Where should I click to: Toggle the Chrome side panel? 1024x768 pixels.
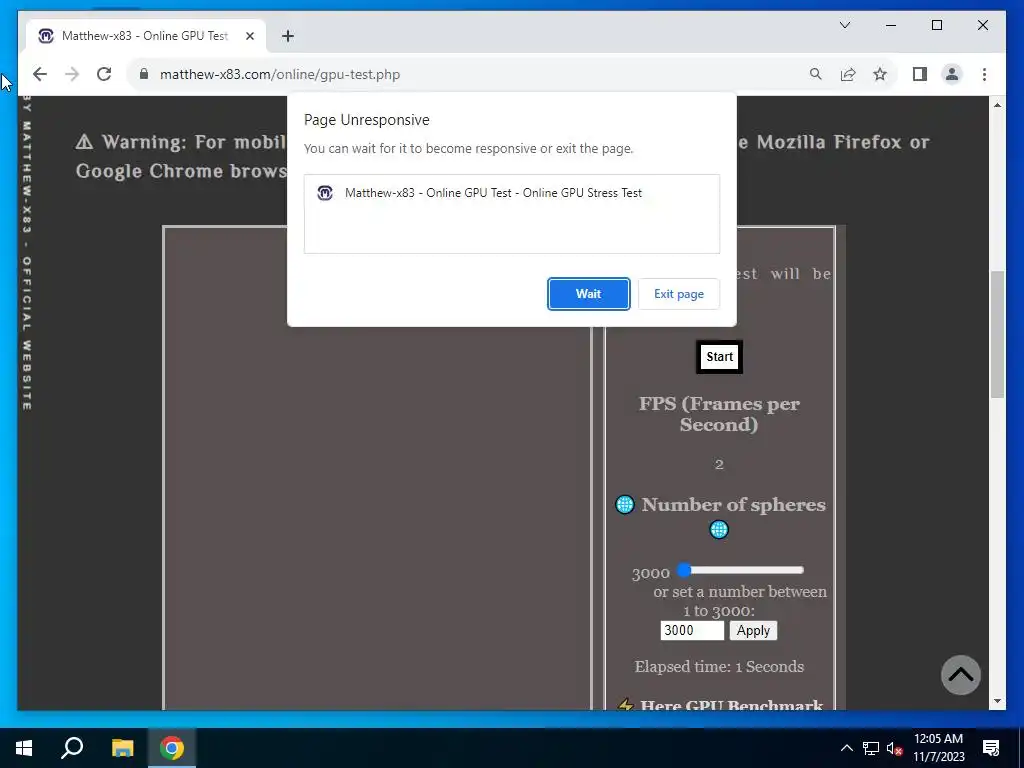pyautogui.click(x=920, y=74)
